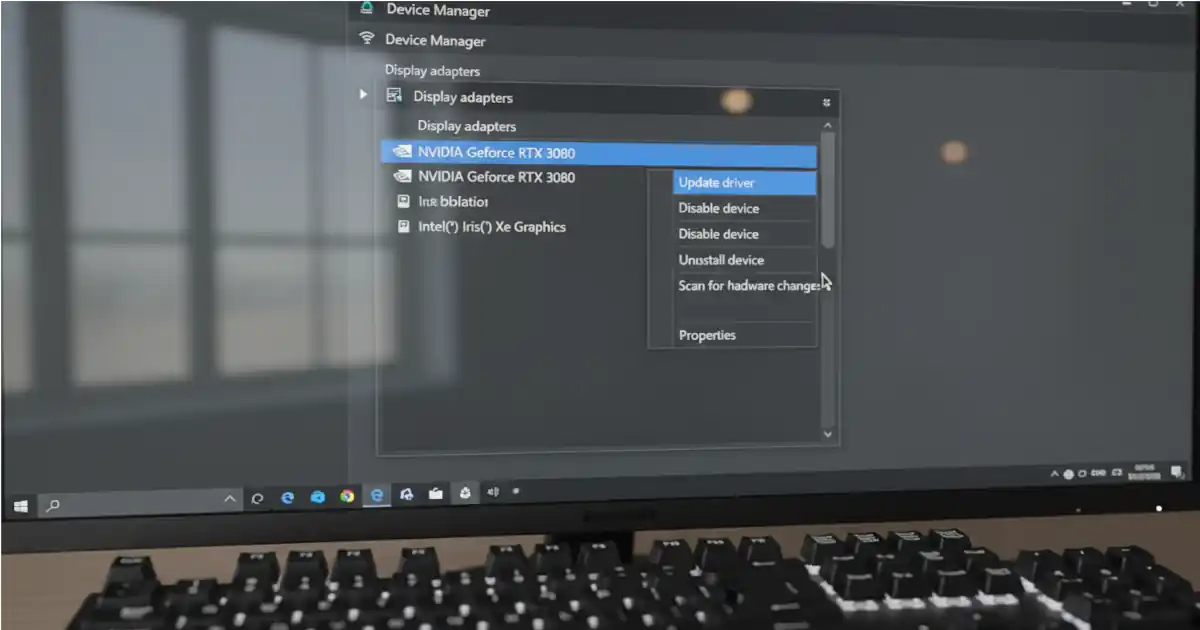The width and height of the screenshot is (1200, 630).
Task: Launch Chrome from the taskbar
Action: pyautogui.click(x=347, y=496)
